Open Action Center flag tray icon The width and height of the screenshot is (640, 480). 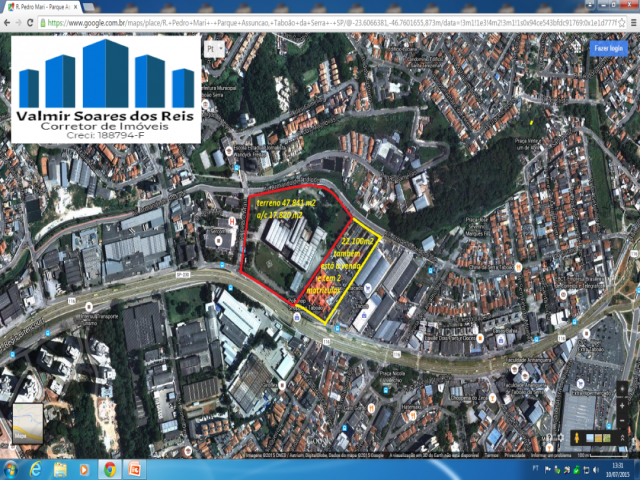[x=548, y=470]
